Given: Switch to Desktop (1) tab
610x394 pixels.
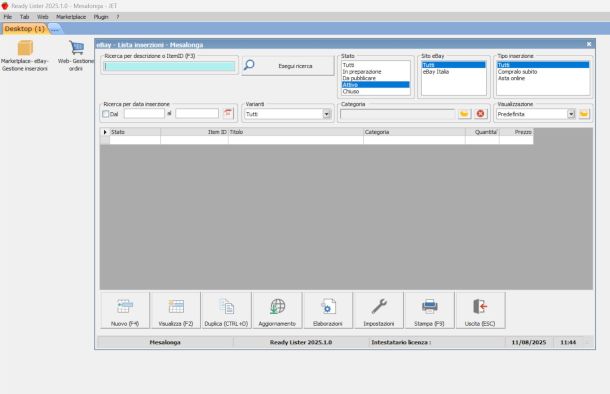Looking at the screenshot, I should point(25,29).
